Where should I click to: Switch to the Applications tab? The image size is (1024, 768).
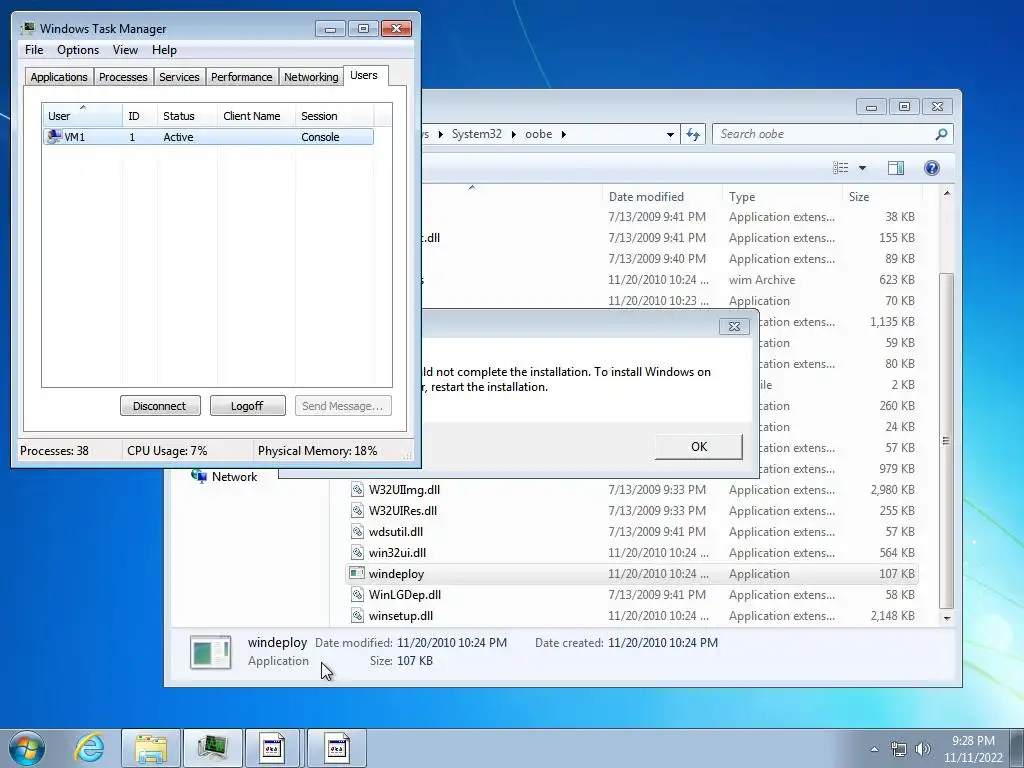click(59, 77)
